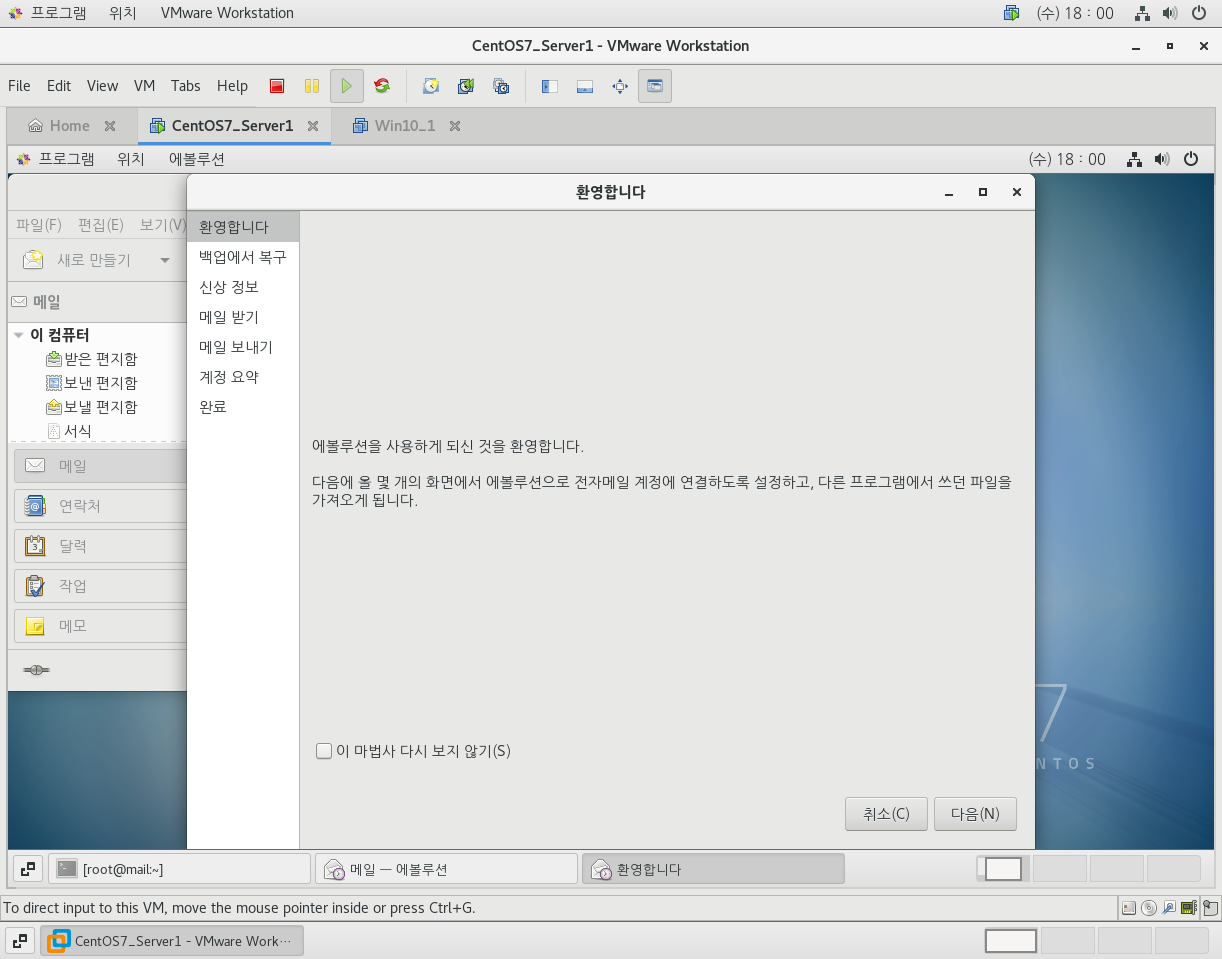The image size is (1222, 959).
Task: Open the File menu in VMware
Action: (x=19, y=86)
